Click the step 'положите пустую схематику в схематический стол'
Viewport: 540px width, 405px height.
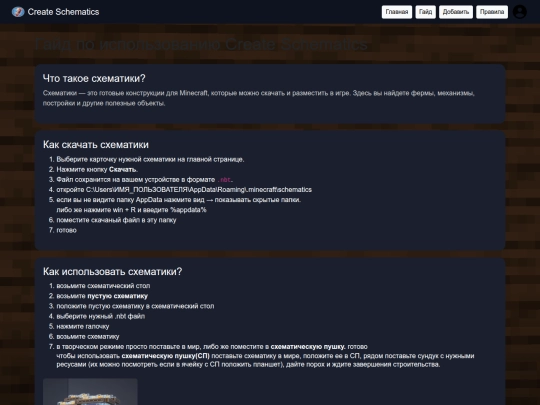coord(135,306)
